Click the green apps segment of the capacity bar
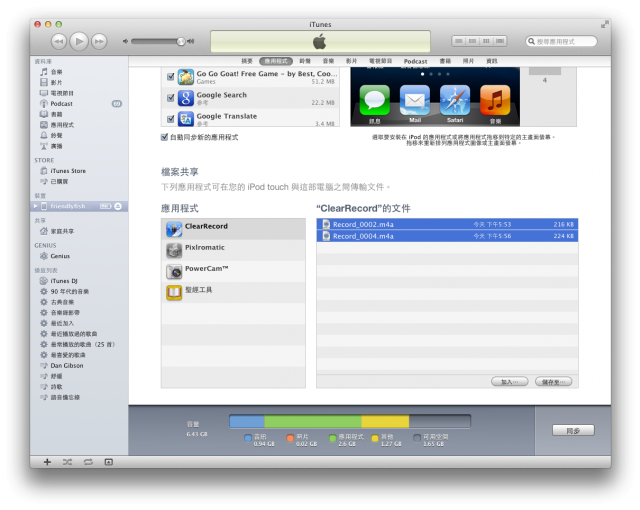This screenshot has width=640, height=510. [x=313, y=421]
